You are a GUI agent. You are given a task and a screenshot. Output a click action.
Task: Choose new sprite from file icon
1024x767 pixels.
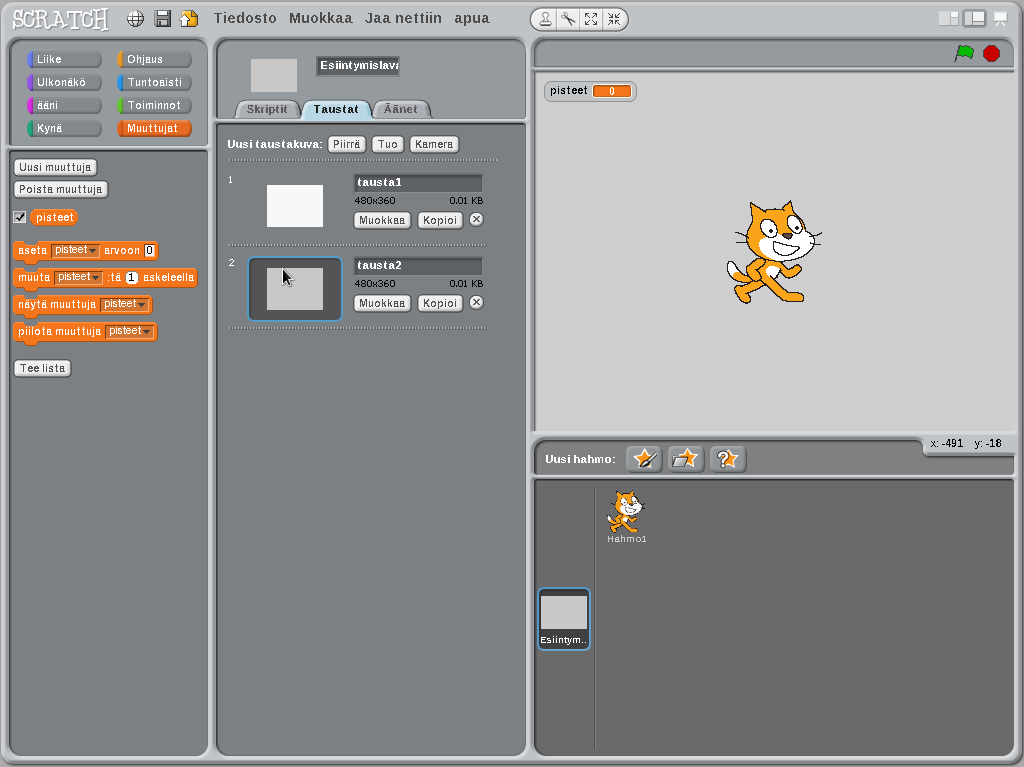point(685,459)
